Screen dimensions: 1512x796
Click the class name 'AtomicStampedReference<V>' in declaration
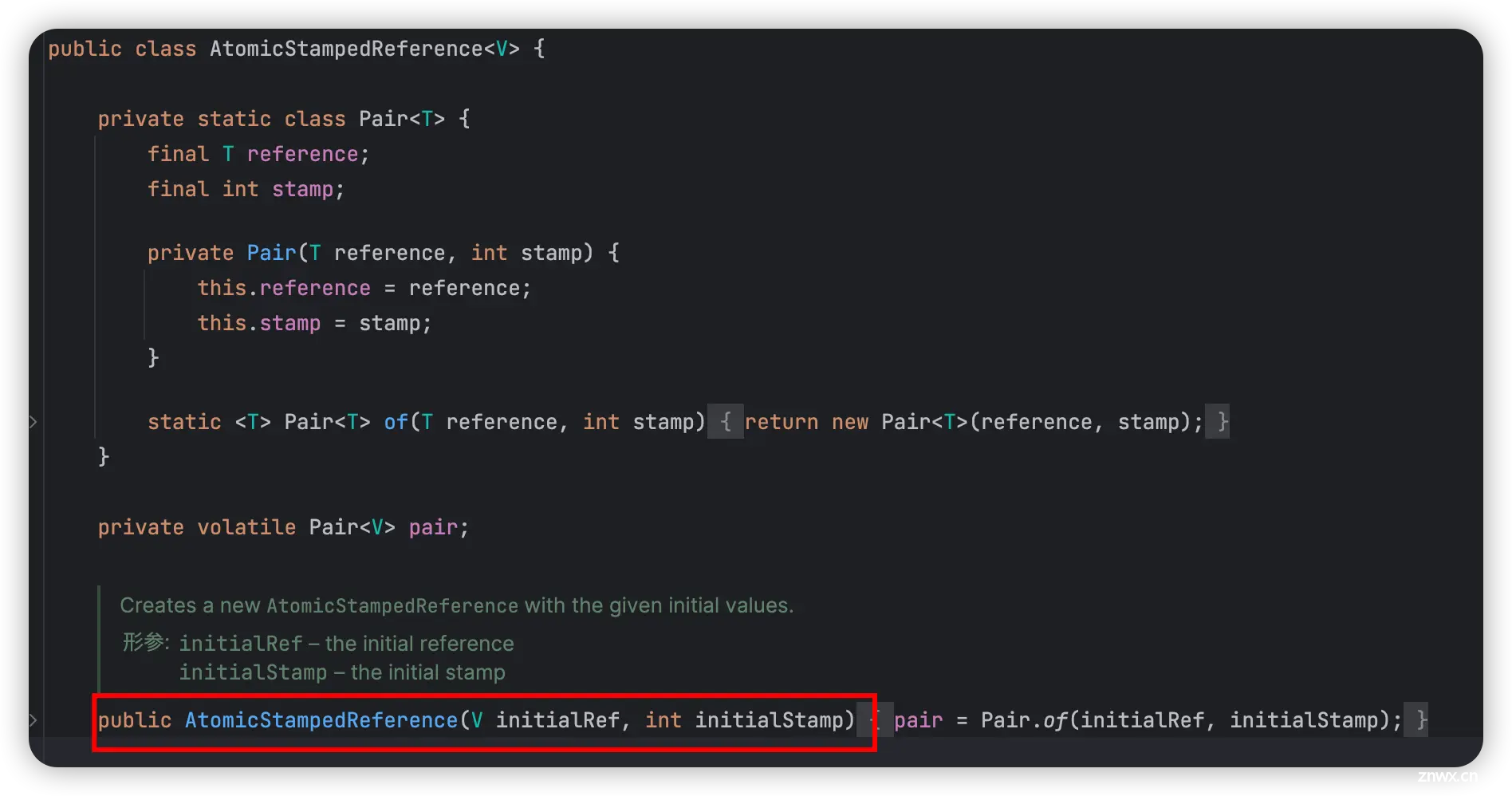click(364, 49)
